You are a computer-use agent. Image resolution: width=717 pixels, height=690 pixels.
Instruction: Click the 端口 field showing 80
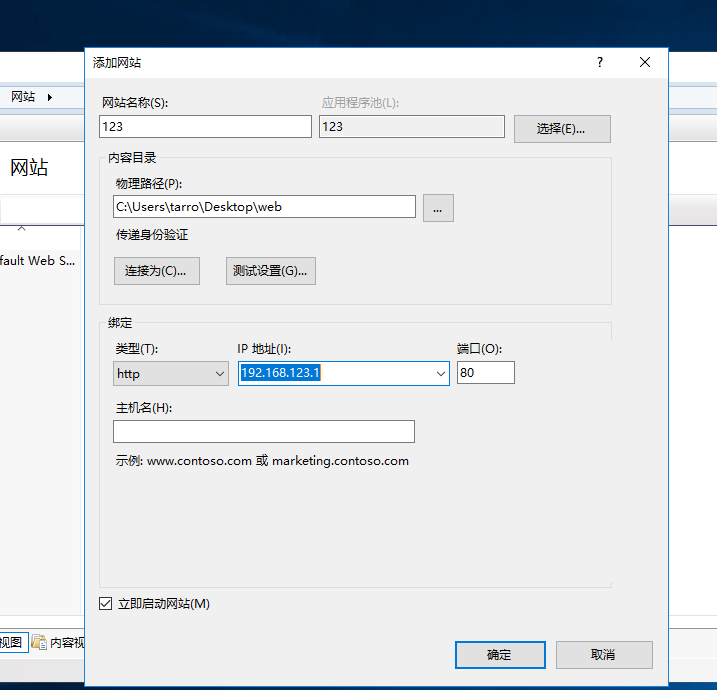click(486, 373)
